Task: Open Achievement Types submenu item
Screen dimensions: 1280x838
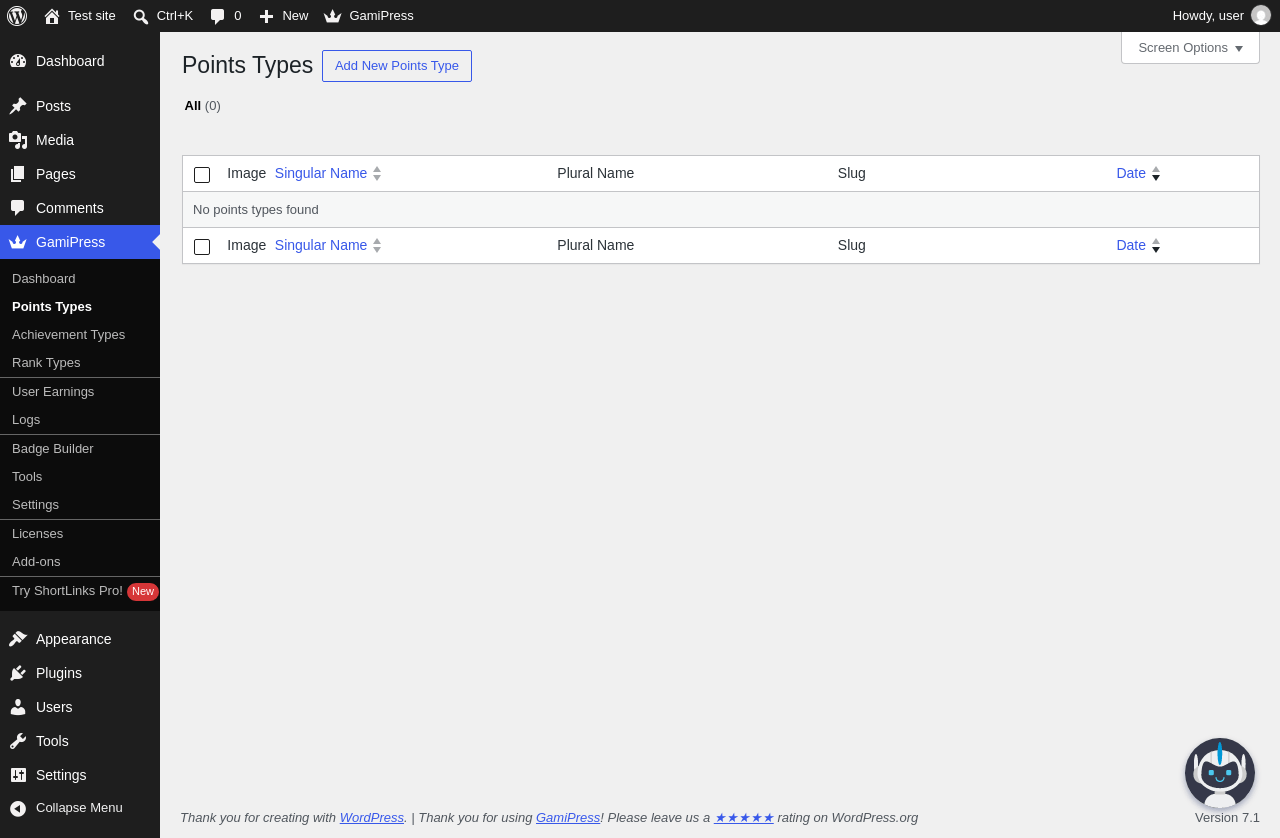Action: [x=80, y=334]
